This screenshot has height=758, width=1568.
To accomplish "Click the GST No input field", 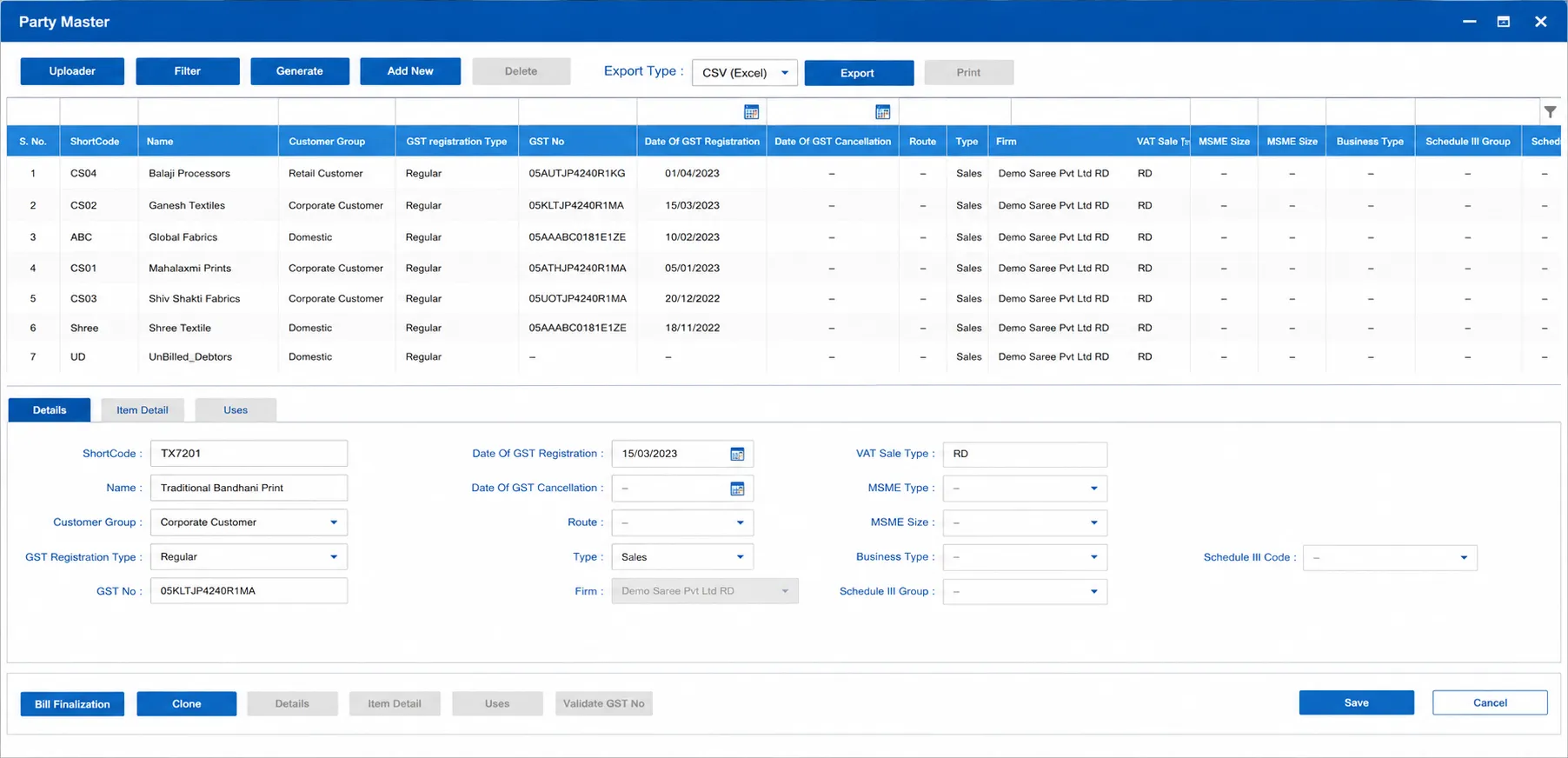I will [249, 591].
